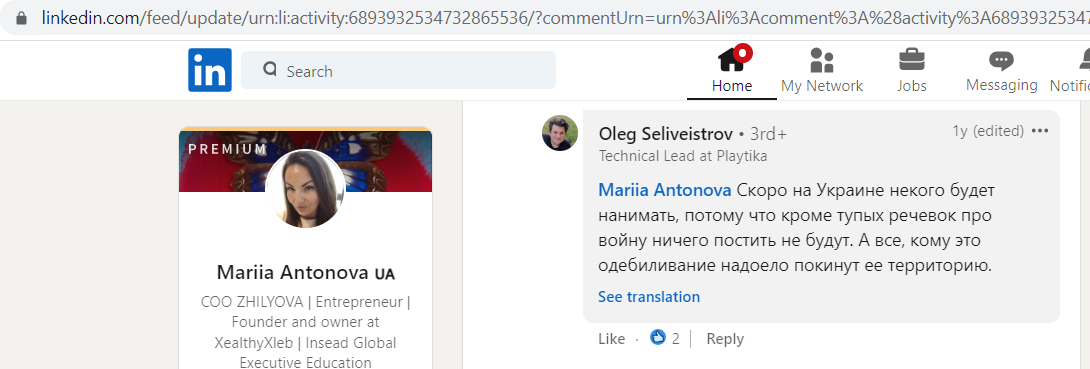Screen dimensions: 1090x369
Task: Click Oleg Seliveistrov's avatar photo
Action: [560, 133]
